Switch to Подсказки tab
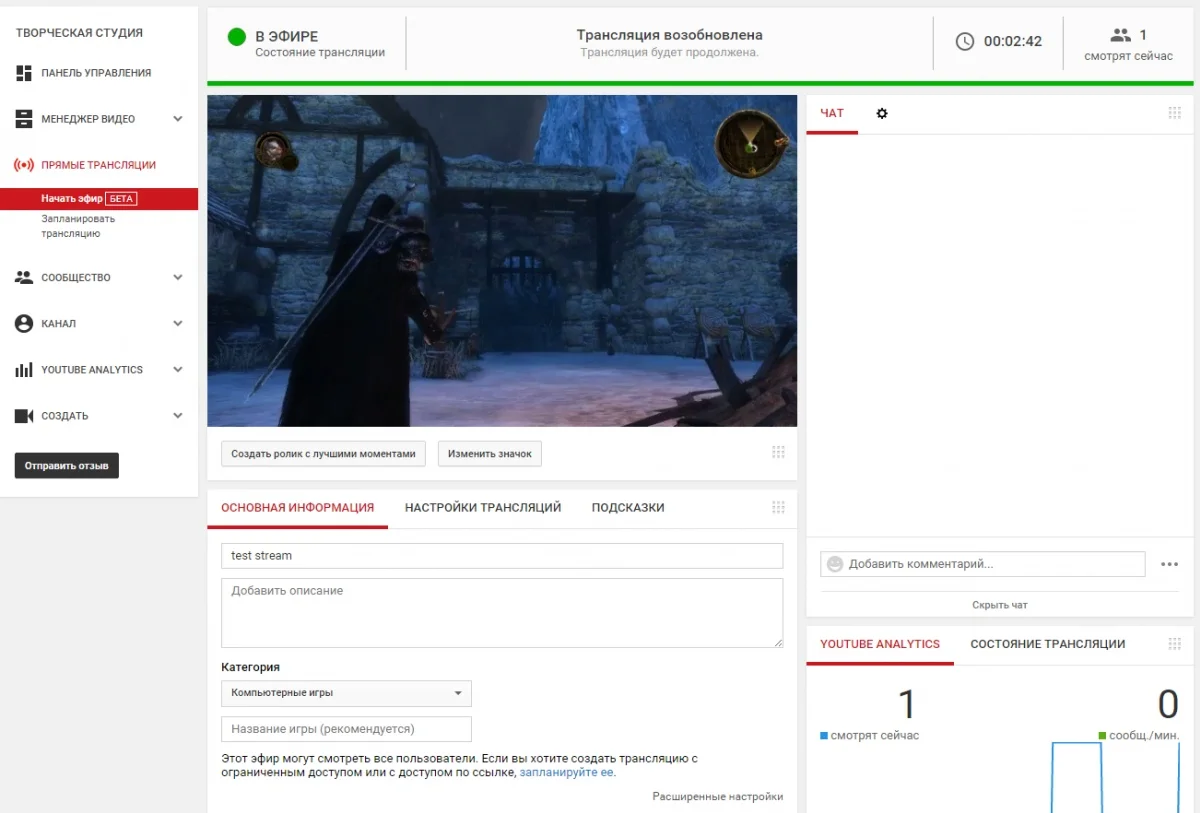Screen dimensions: 1200x813 (628, 508)
